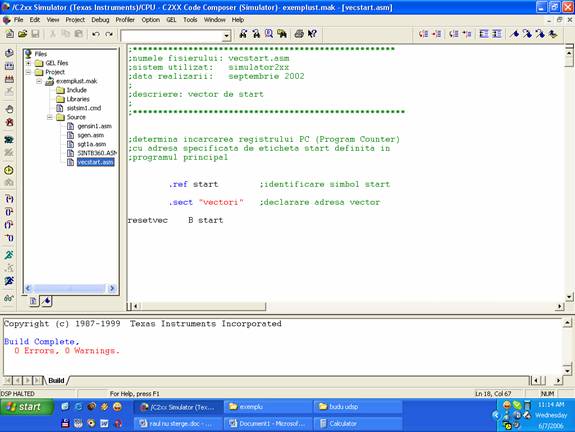
Task: Click the Quick Watch glasses icon
Action: click(x=9, y=298)
